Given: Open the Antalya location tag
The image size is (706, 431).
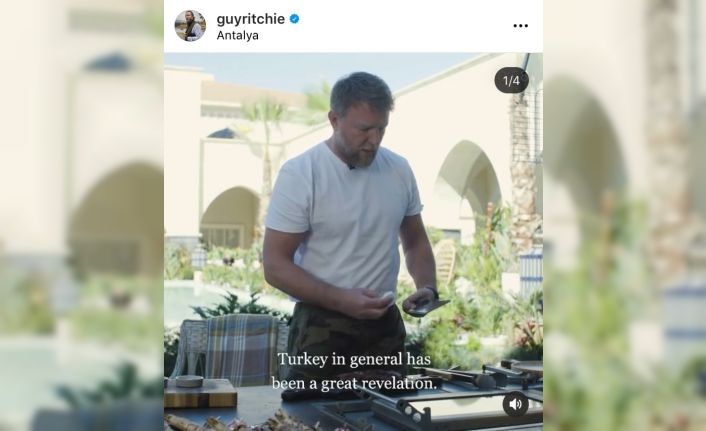Looking at the screenshot, I should (237, 36).
